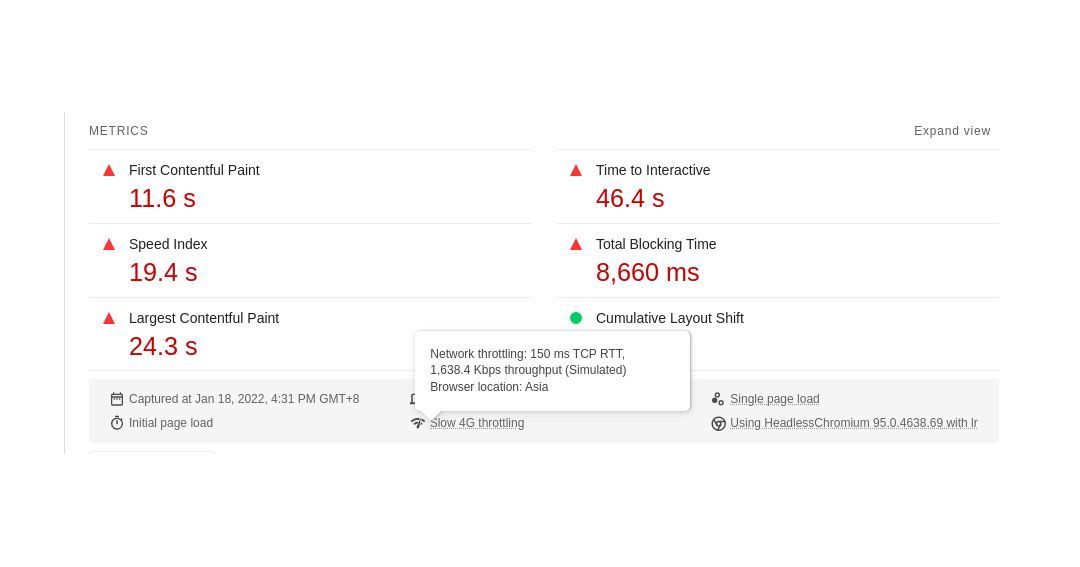Click the Total Blocking Time red triangle icon

(x=576, y=244)
